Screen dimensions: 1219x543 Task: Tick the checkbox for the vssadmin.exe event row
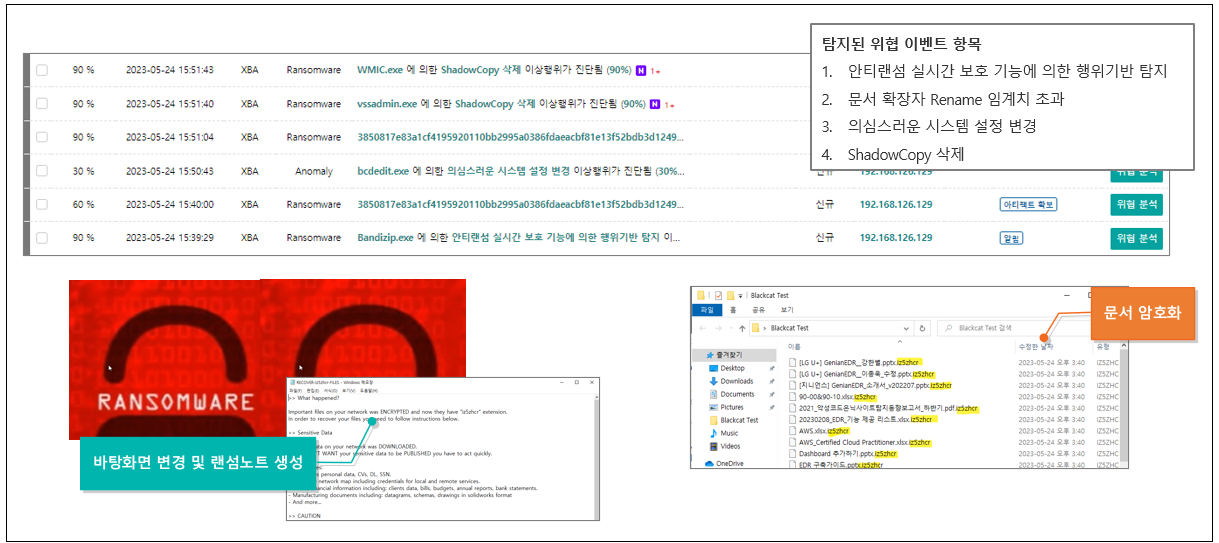(x=42, y=103)
